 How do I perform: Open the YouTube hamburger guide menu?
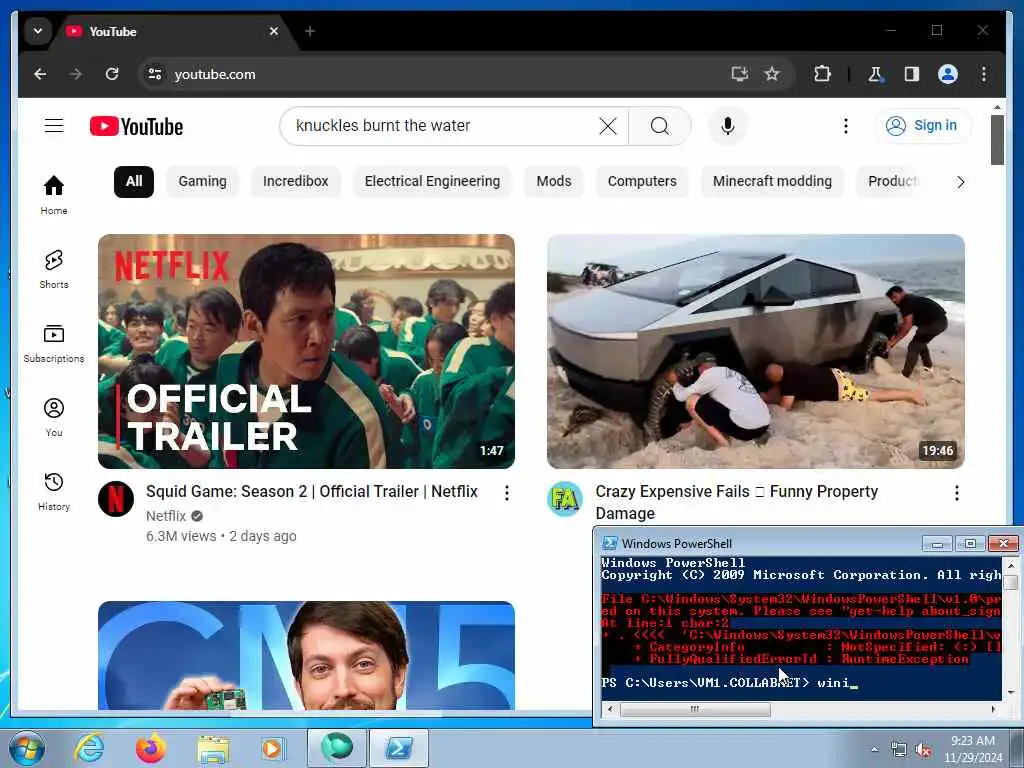54,125
